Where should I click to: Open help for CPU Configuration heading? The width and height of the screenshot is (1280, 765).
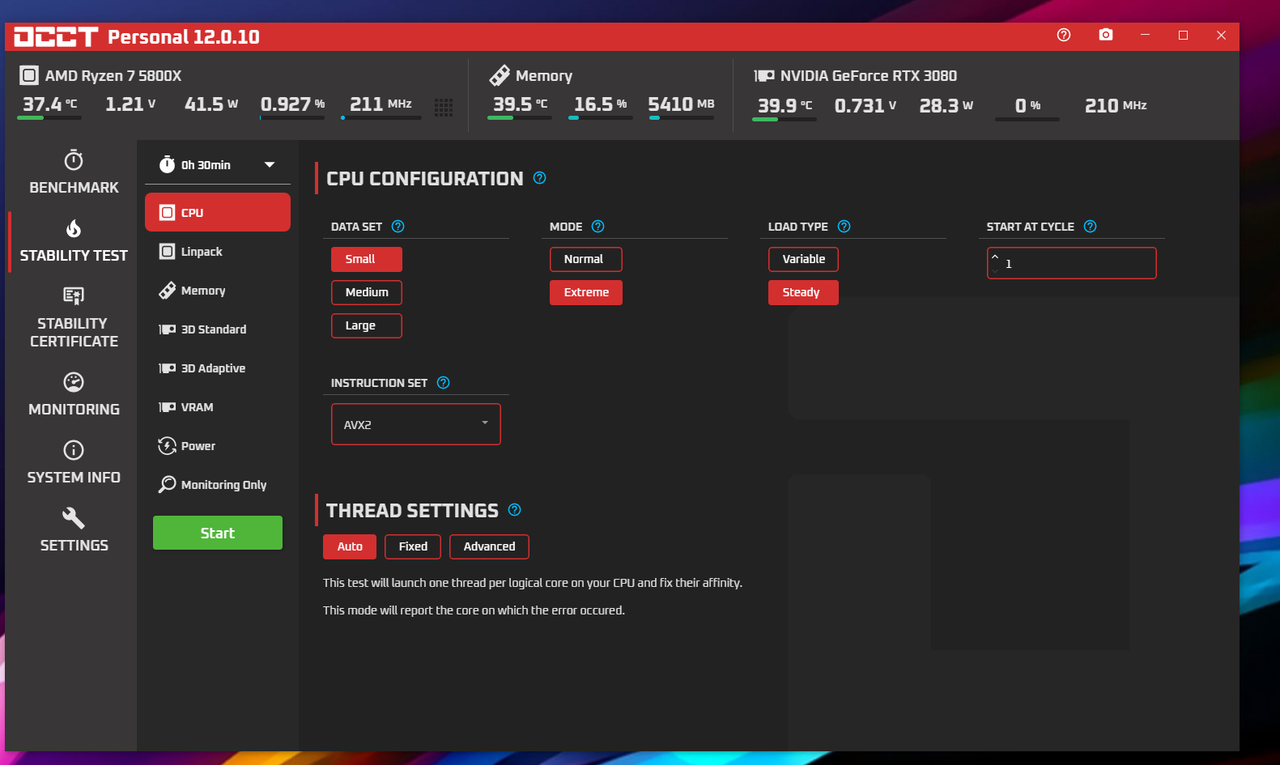tap(540, 178)
